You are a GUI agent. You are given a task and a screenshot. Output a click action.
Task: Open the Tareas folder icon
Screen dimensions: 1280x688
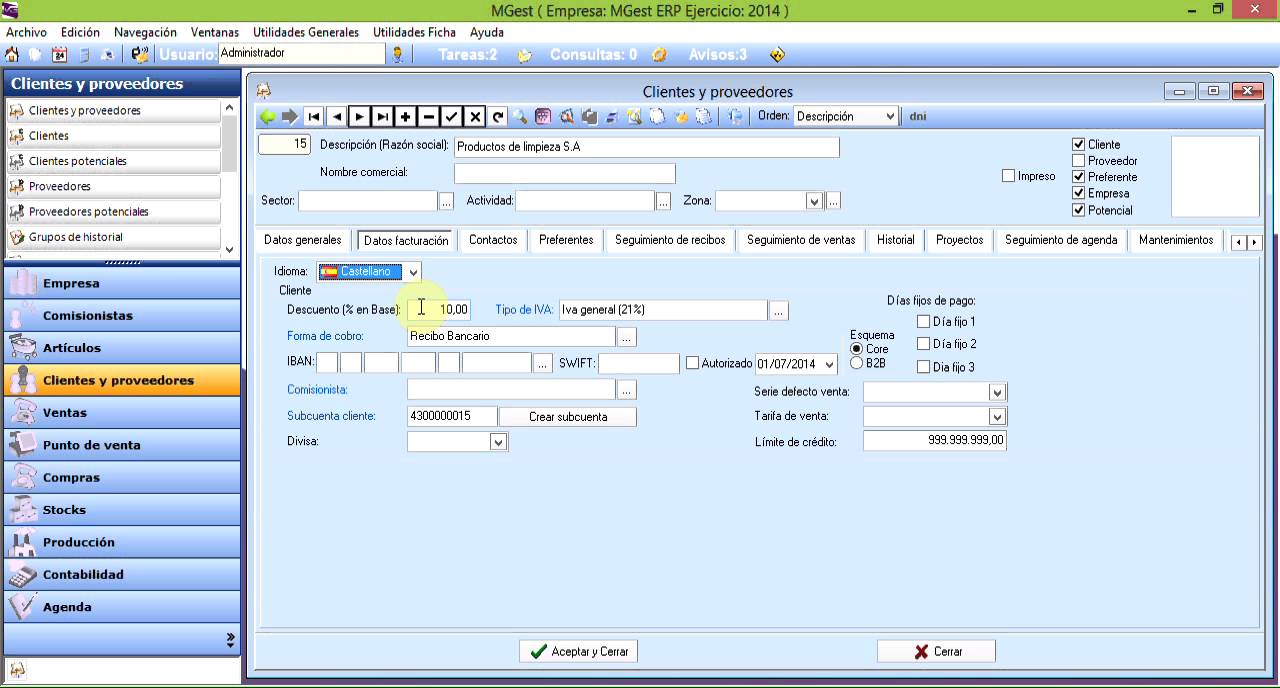click(x=524, y=55)
